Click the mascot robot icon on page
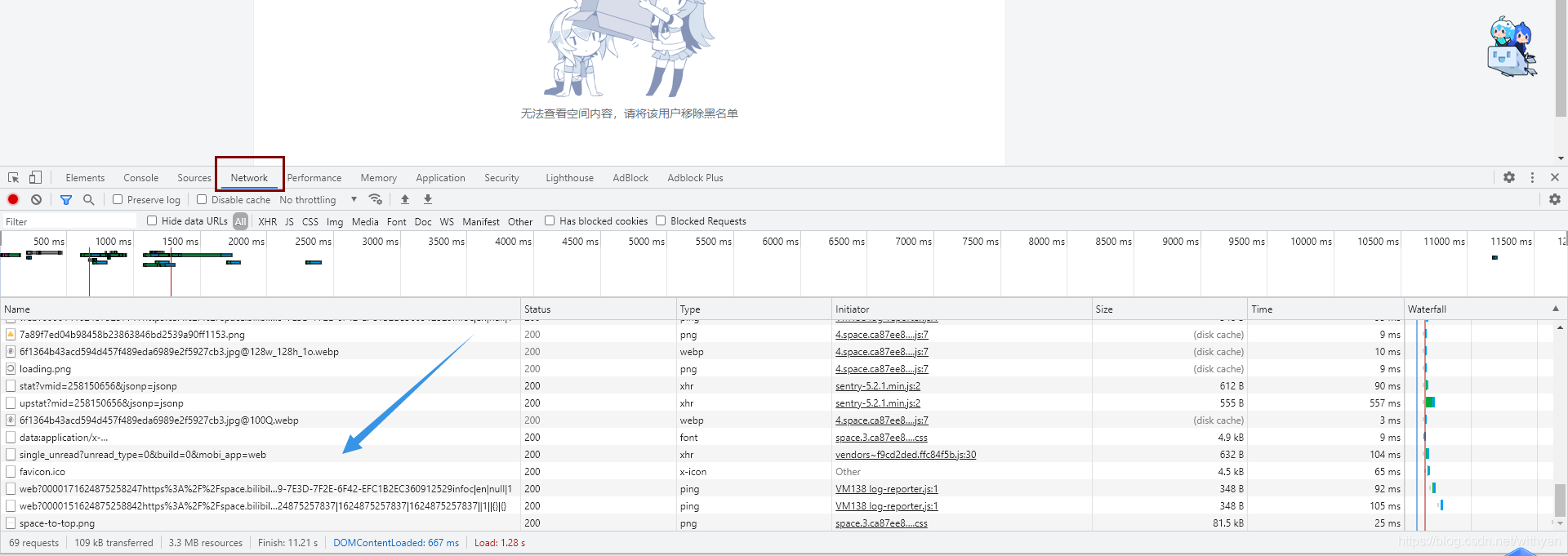Image resolution: width=1568 pixels, height=556 pixels. (1511, 47)
